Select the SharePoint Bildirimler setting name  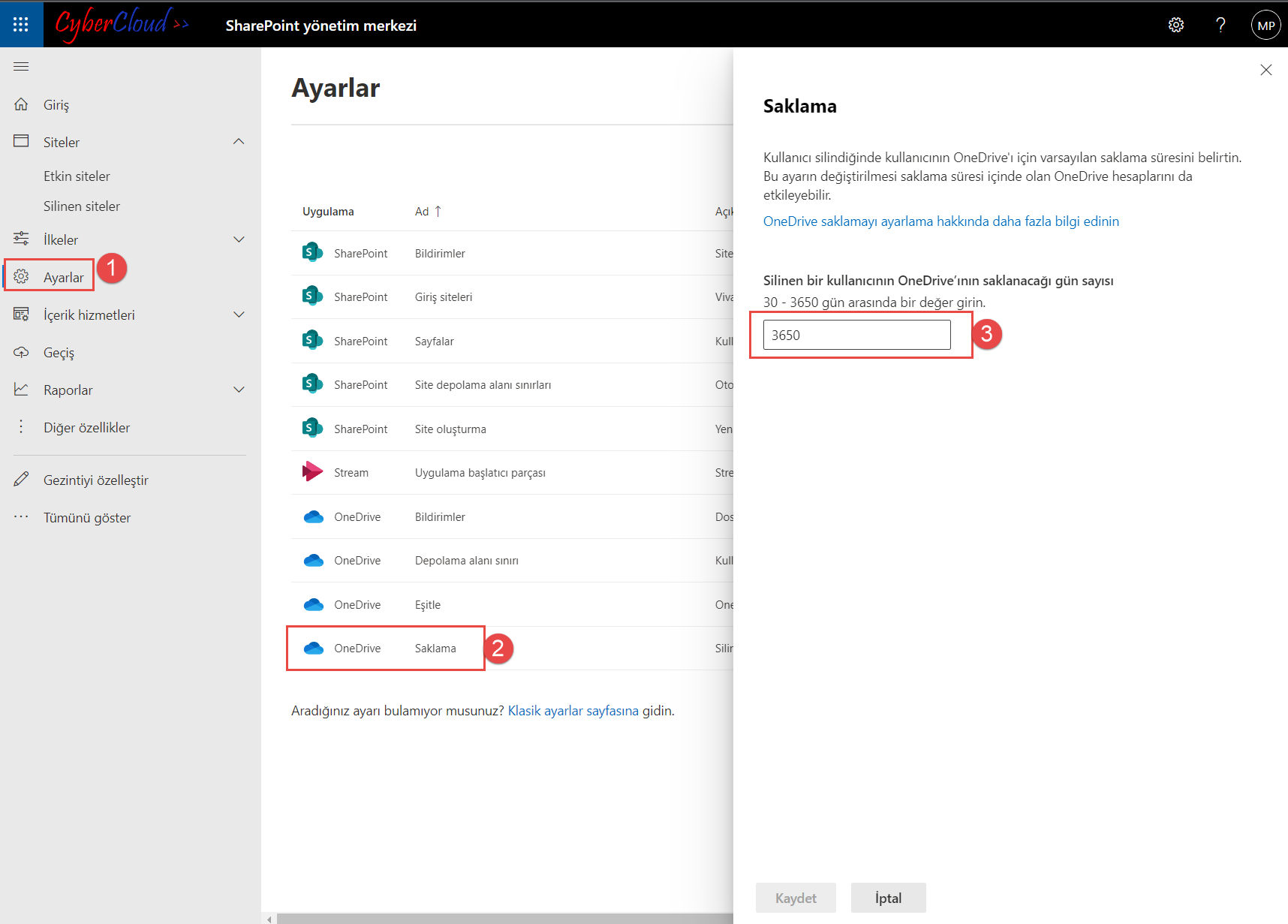point(440,254)
